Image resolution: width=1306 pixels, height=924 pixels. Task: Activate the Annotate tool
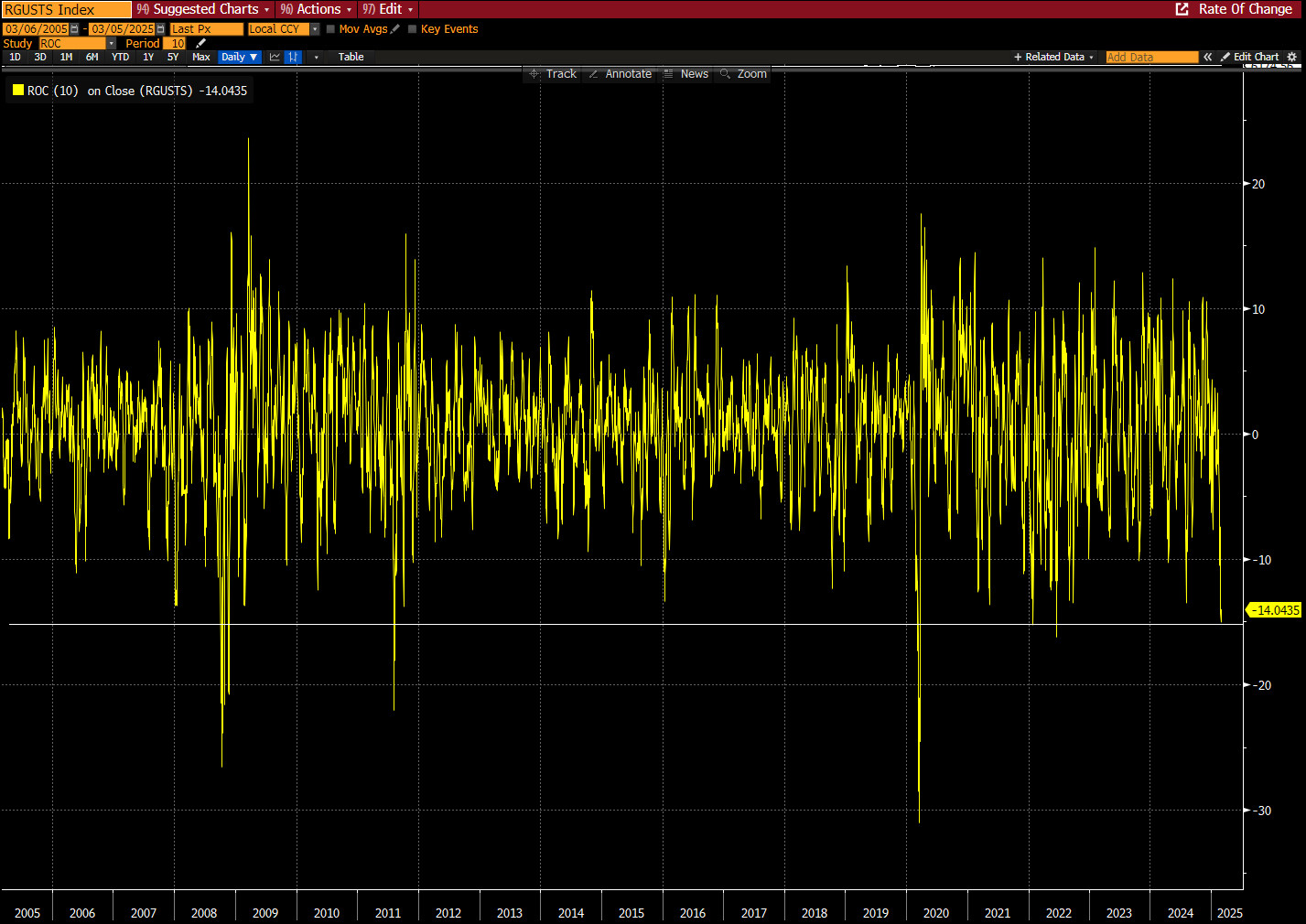(620, 74)
